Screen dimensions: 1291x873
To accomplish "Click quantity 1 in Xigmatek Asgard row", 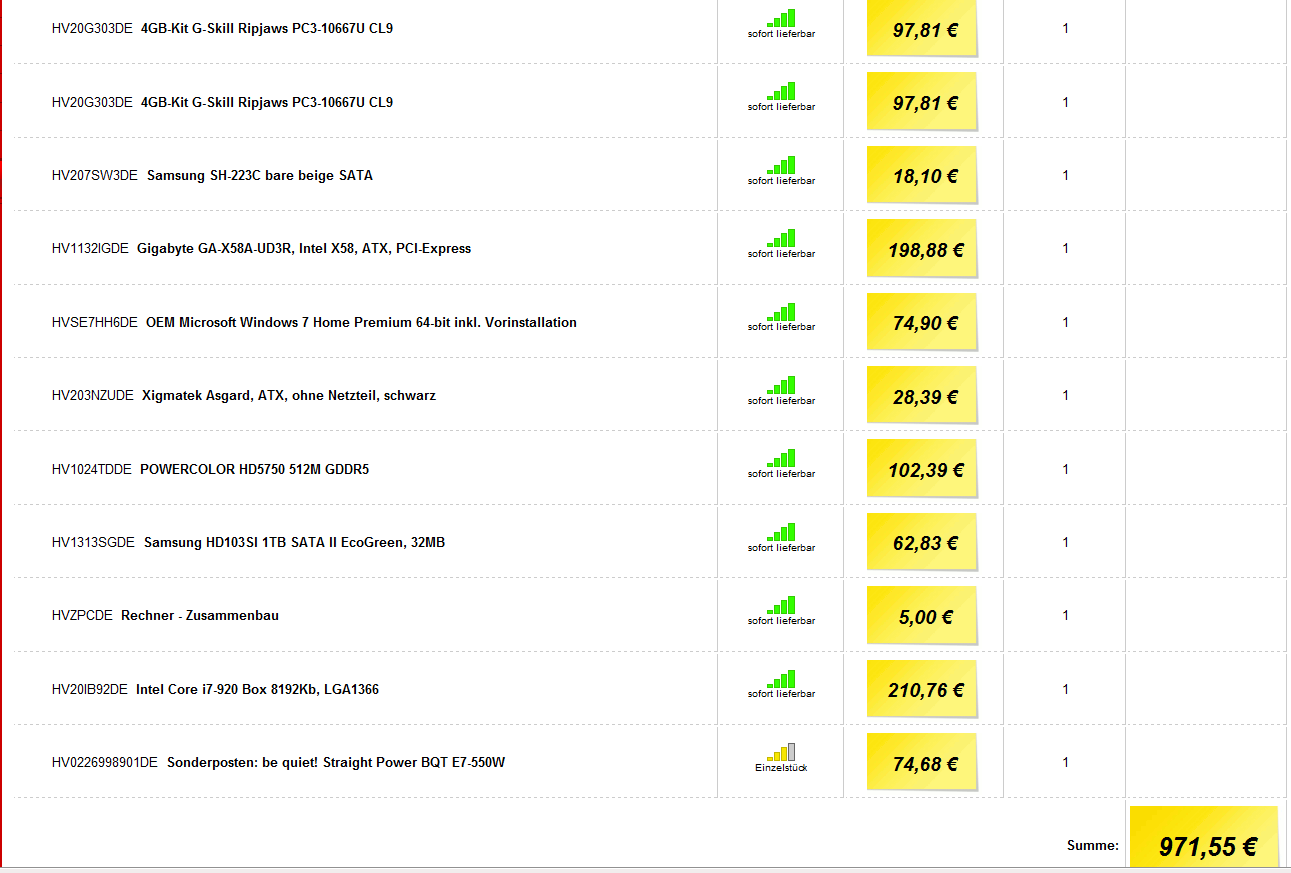I will [x=1065, y=395].
